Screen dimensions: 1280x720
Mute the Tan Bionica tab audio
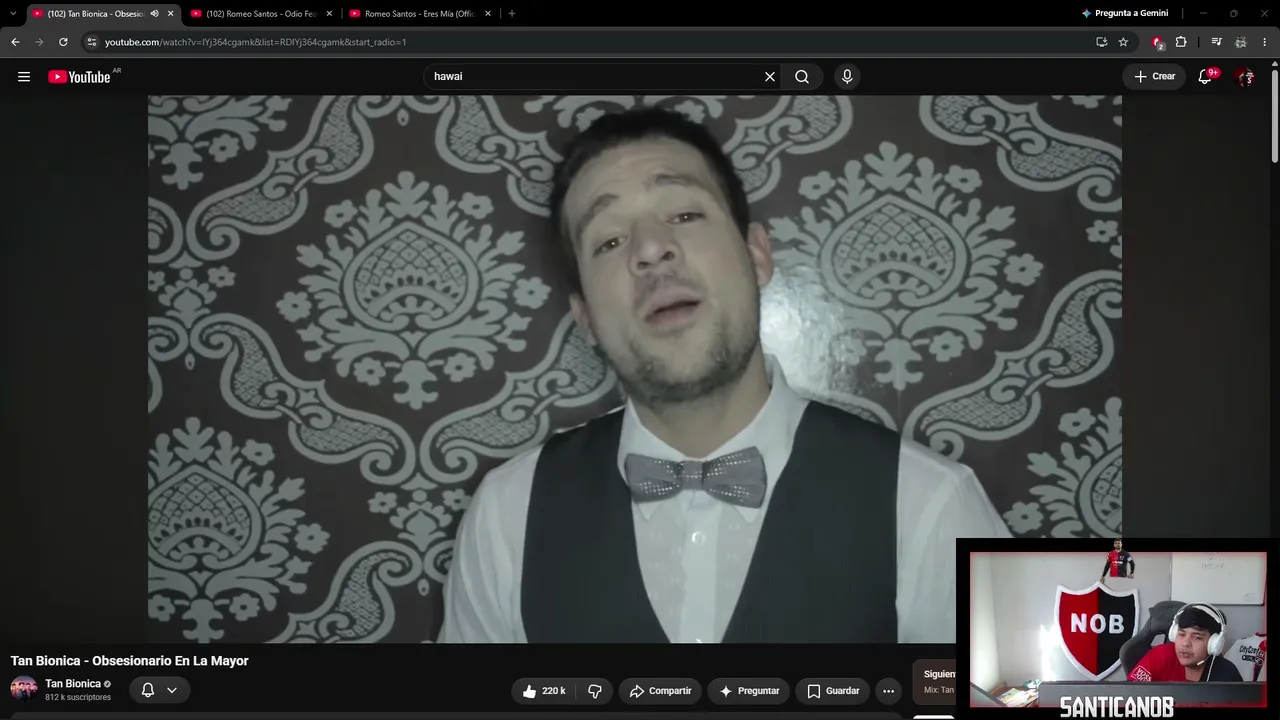pyautogui.click(x=154, y=14)
